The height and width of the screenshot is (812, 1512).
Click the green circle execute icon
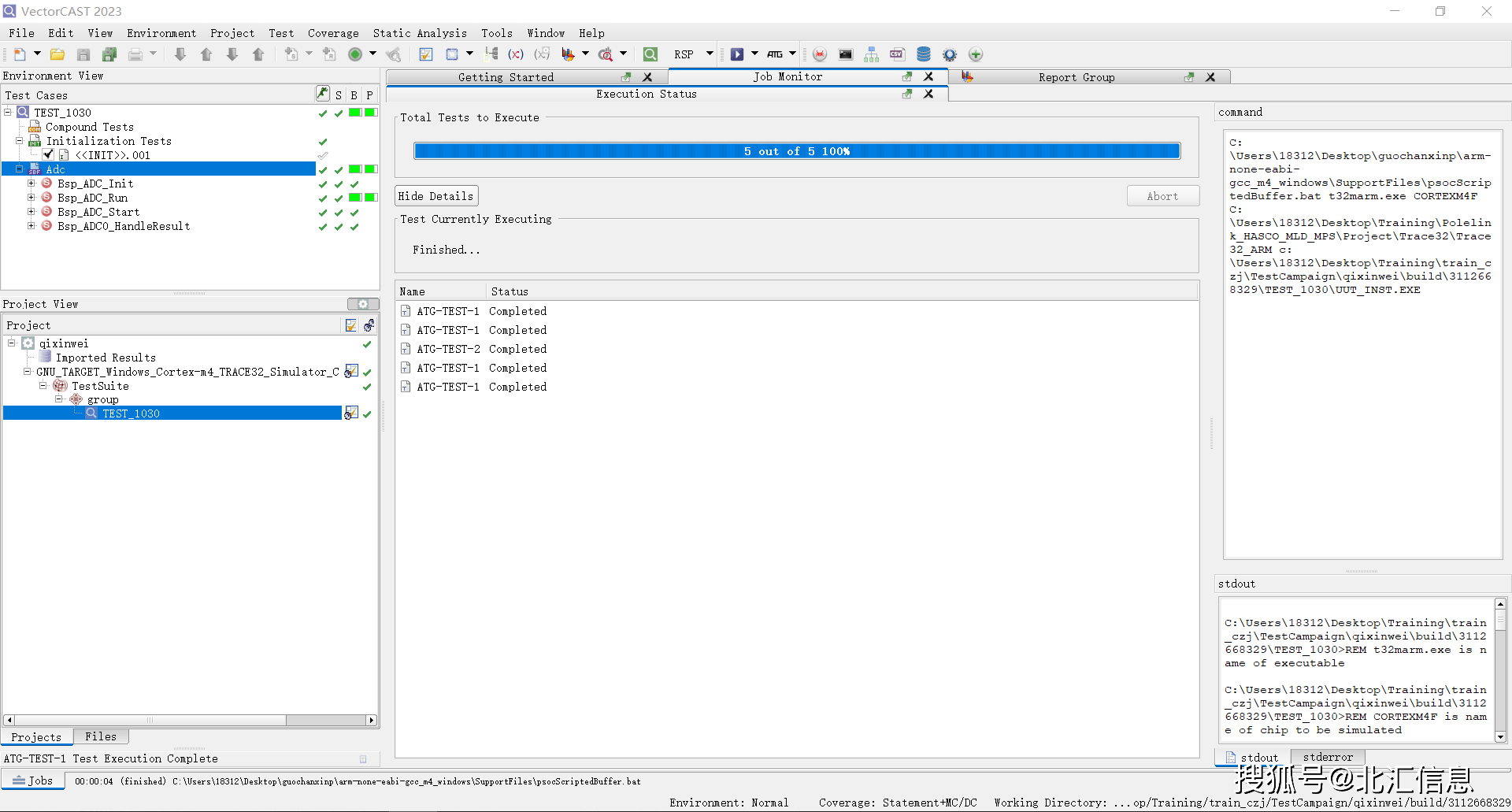[355, 54]
